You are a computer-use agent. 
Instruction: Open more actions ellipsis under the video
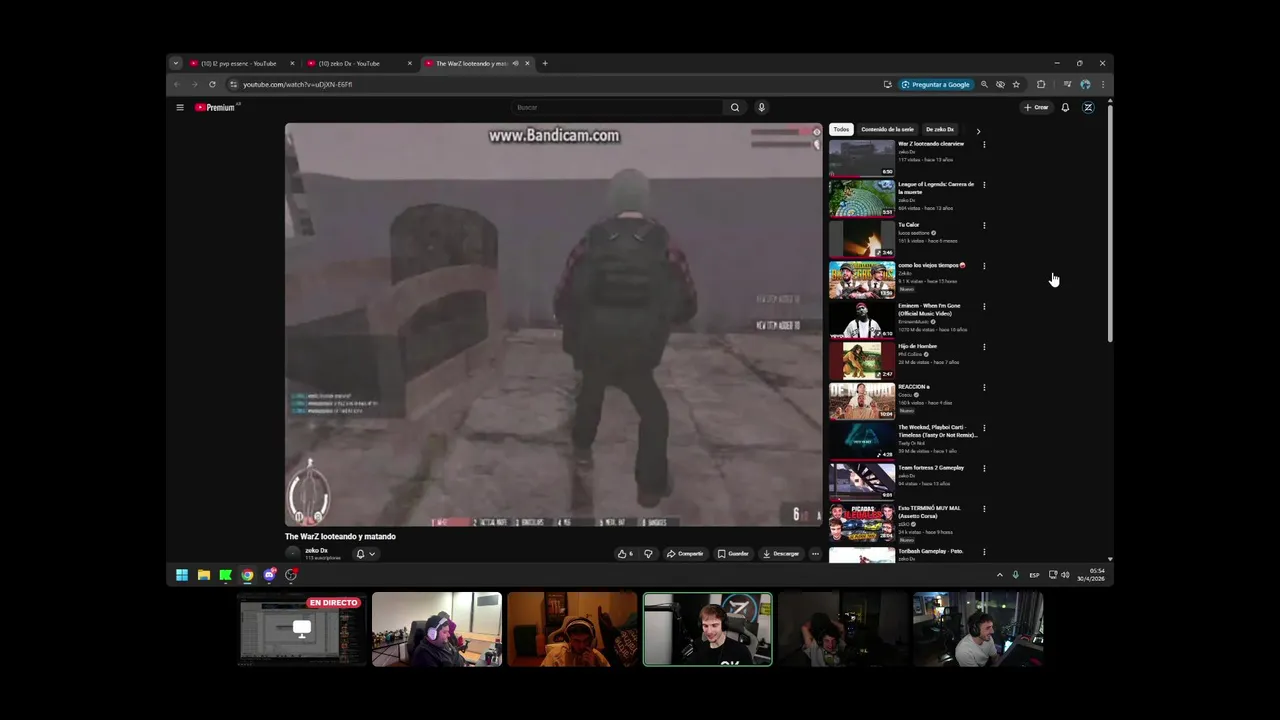[x=815, y=553]
